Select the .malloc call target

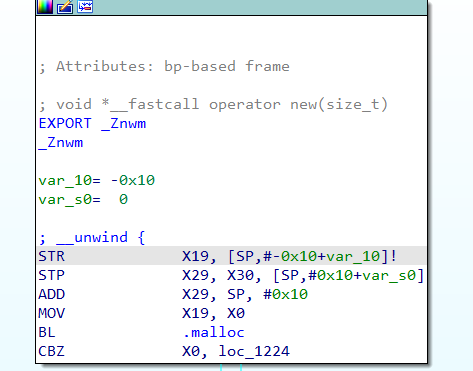[213, 332]
